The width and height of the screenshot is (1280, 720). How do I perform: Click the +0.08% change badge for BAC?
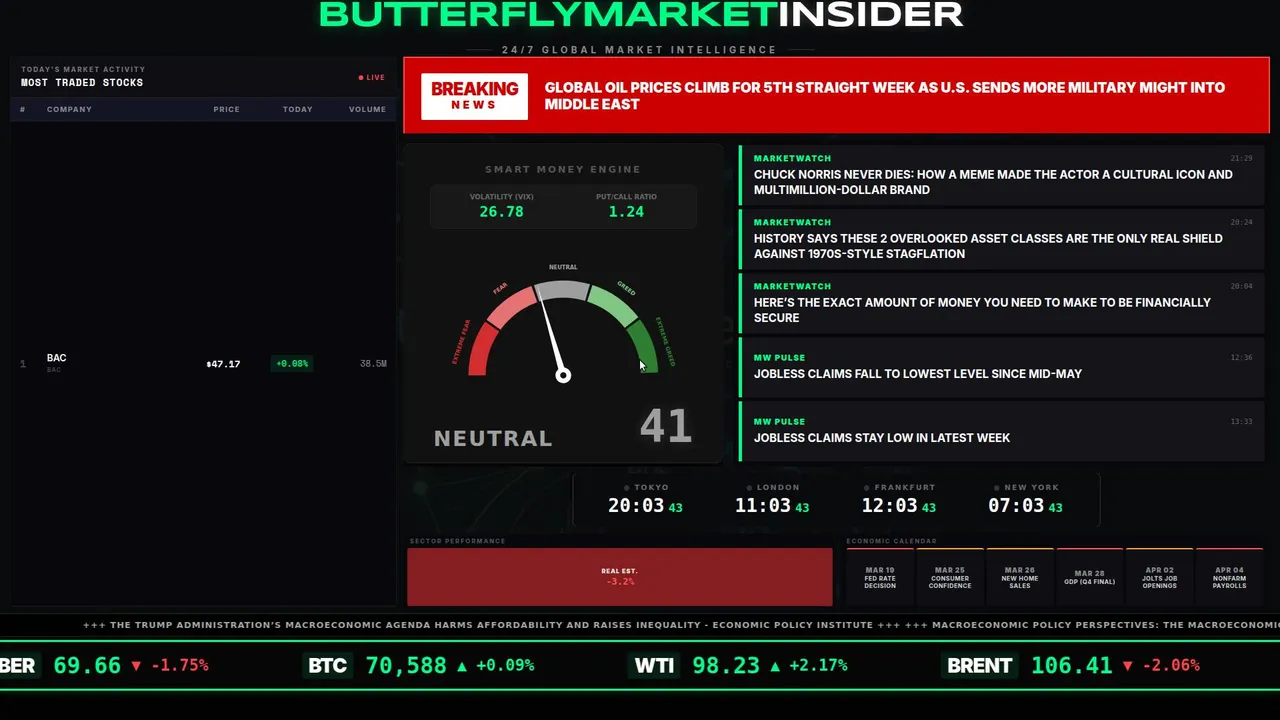pos(292,364)
